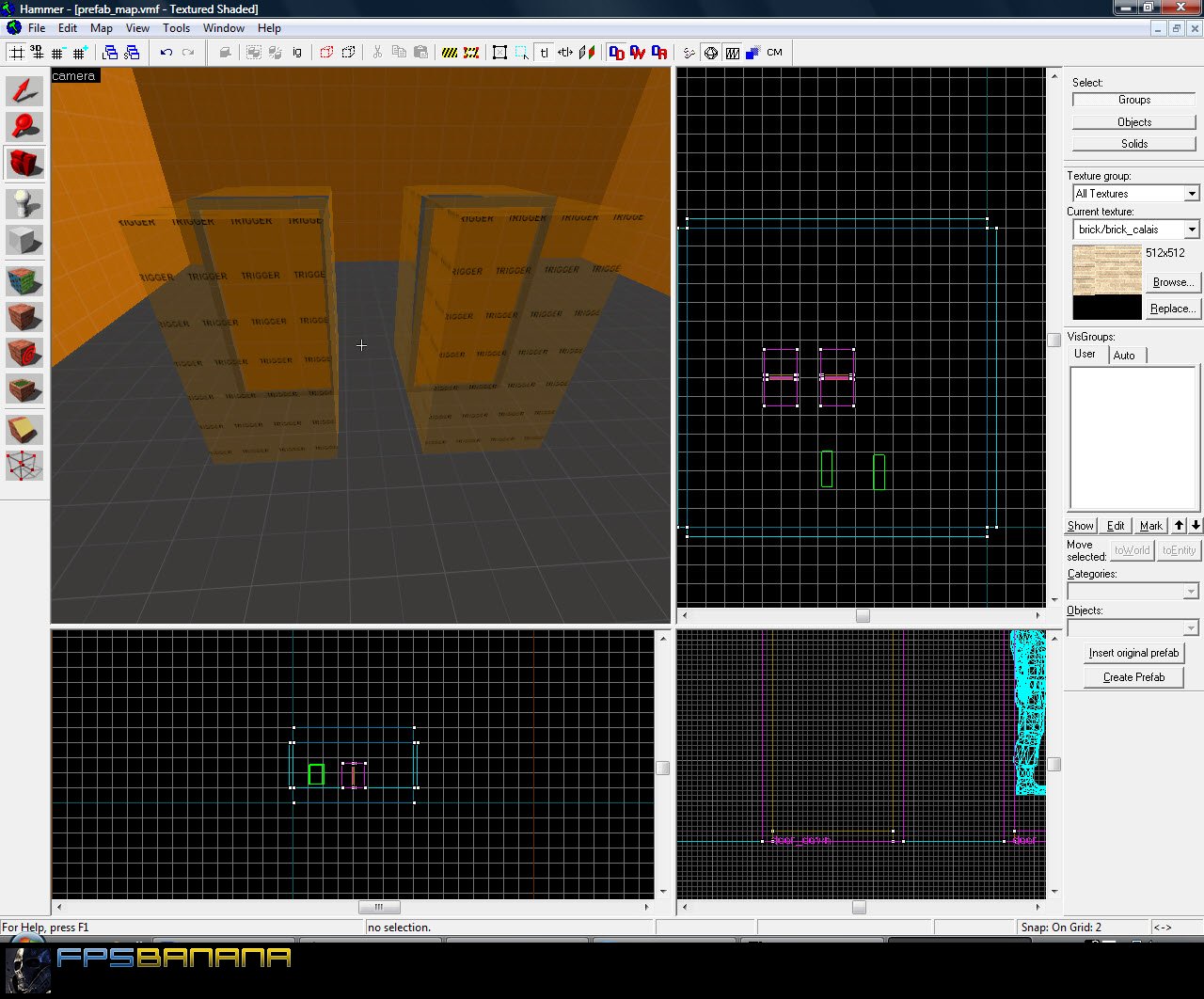Click the Browse... texture button

pyautogui.click(x=1172, y=282)
